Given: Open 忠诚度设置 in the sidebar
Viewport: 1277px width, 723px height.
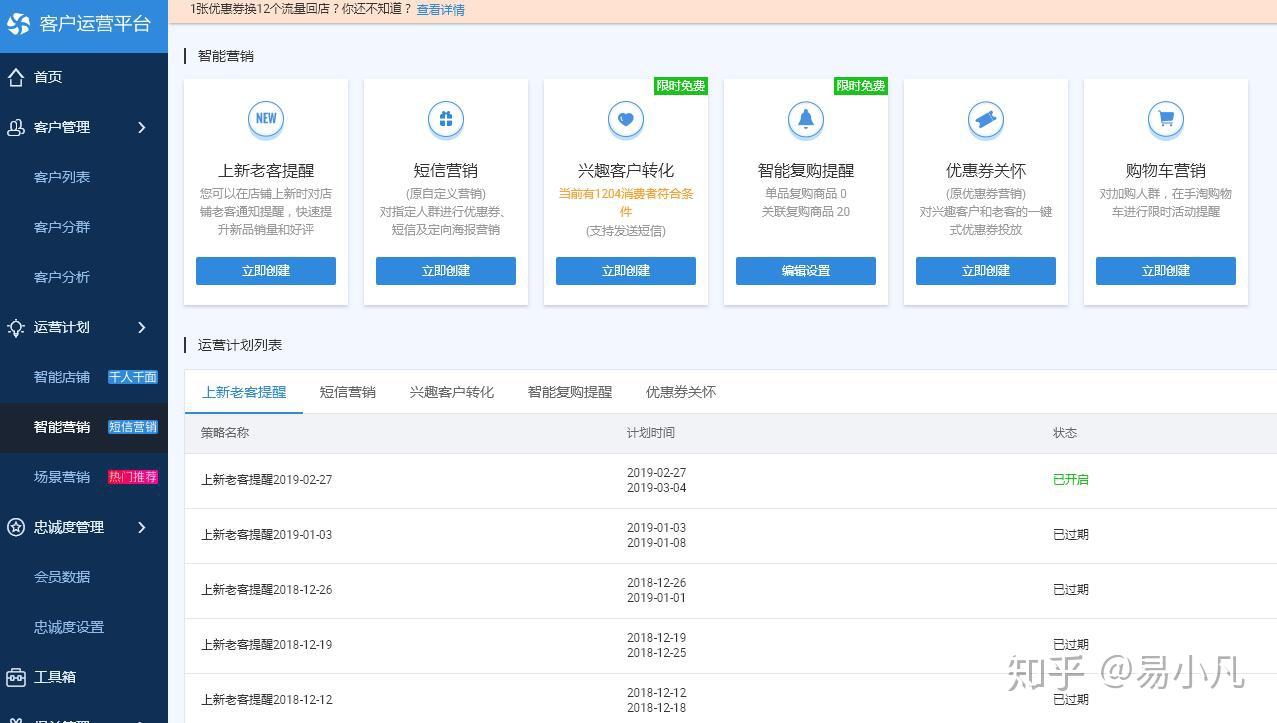Looking at the screenshot, I should pos(69,627).
